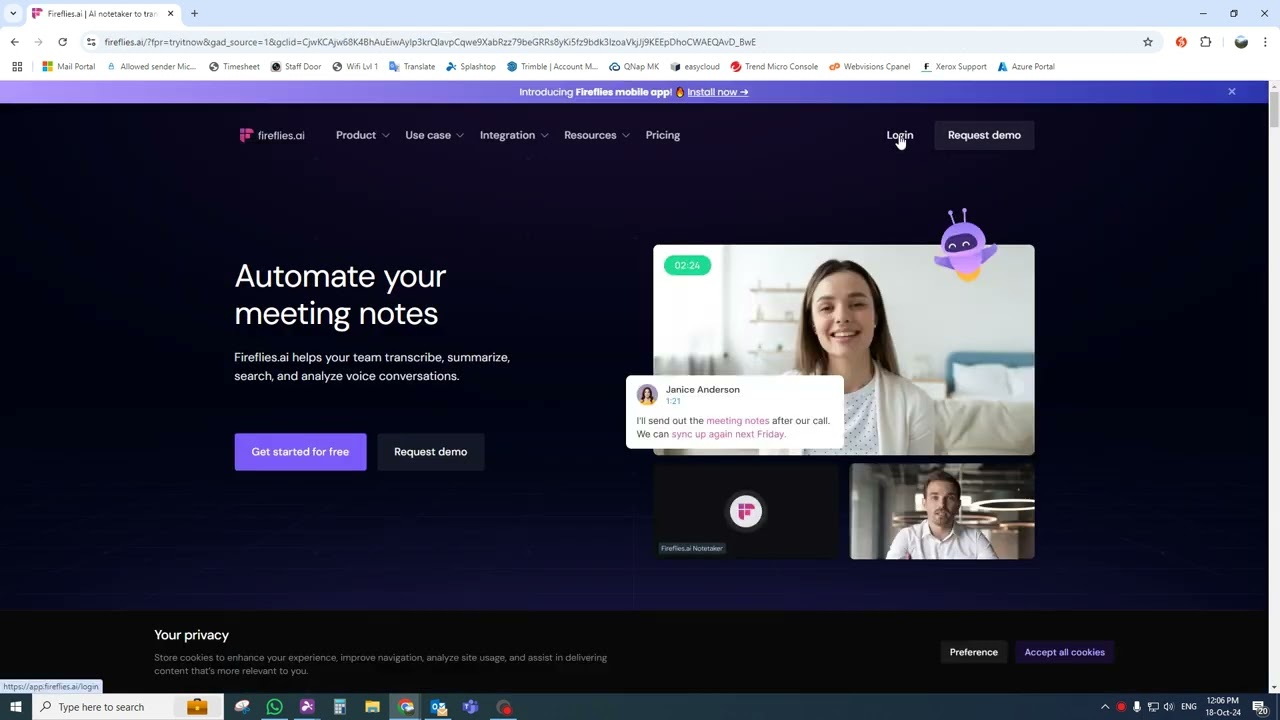Click the ENG language indicator
The image size is (1280, 720).
(1189, 707)
